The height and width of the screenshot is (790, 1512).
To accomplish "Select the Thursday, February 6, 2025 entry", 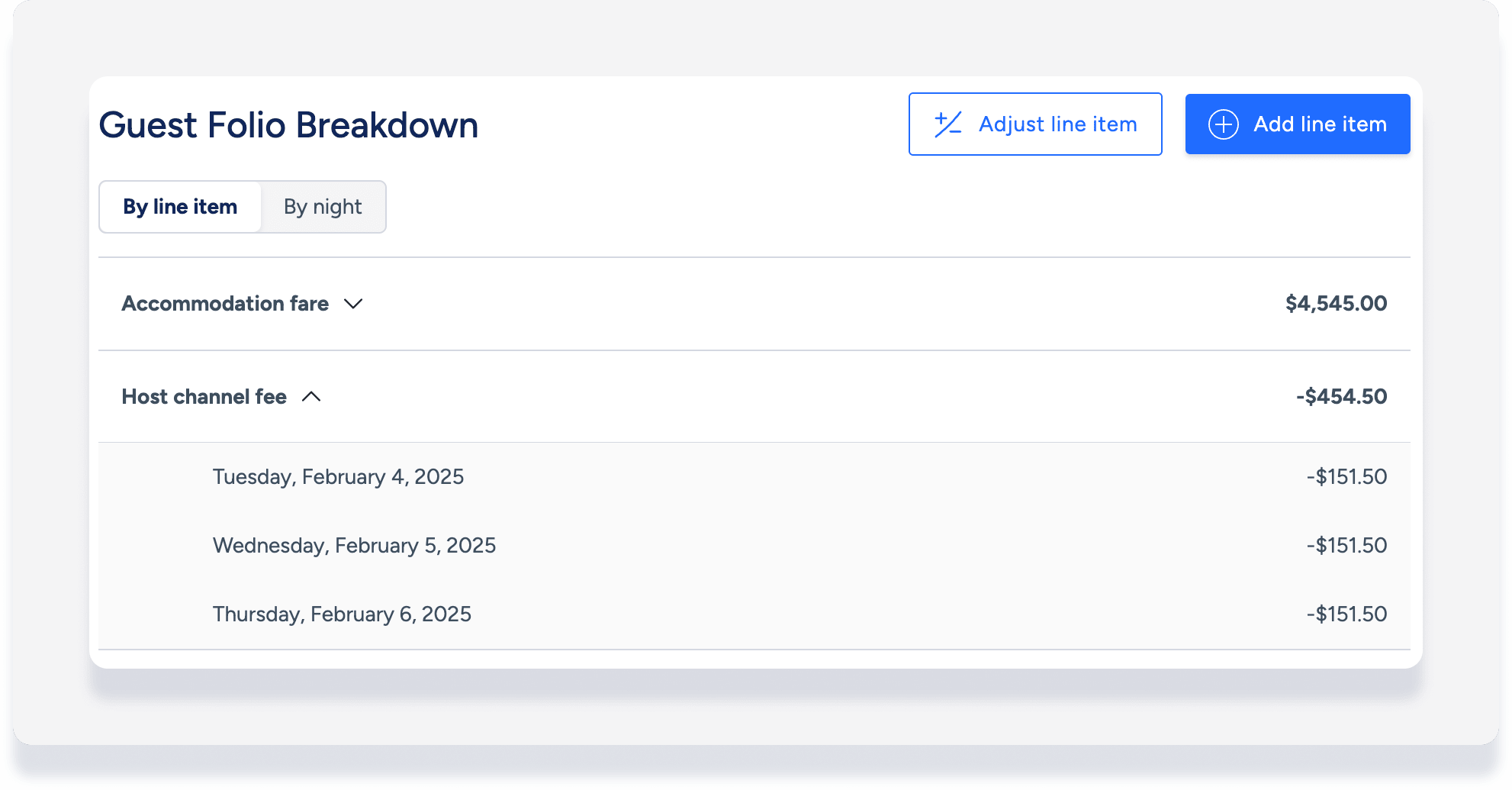I will 342,614.
